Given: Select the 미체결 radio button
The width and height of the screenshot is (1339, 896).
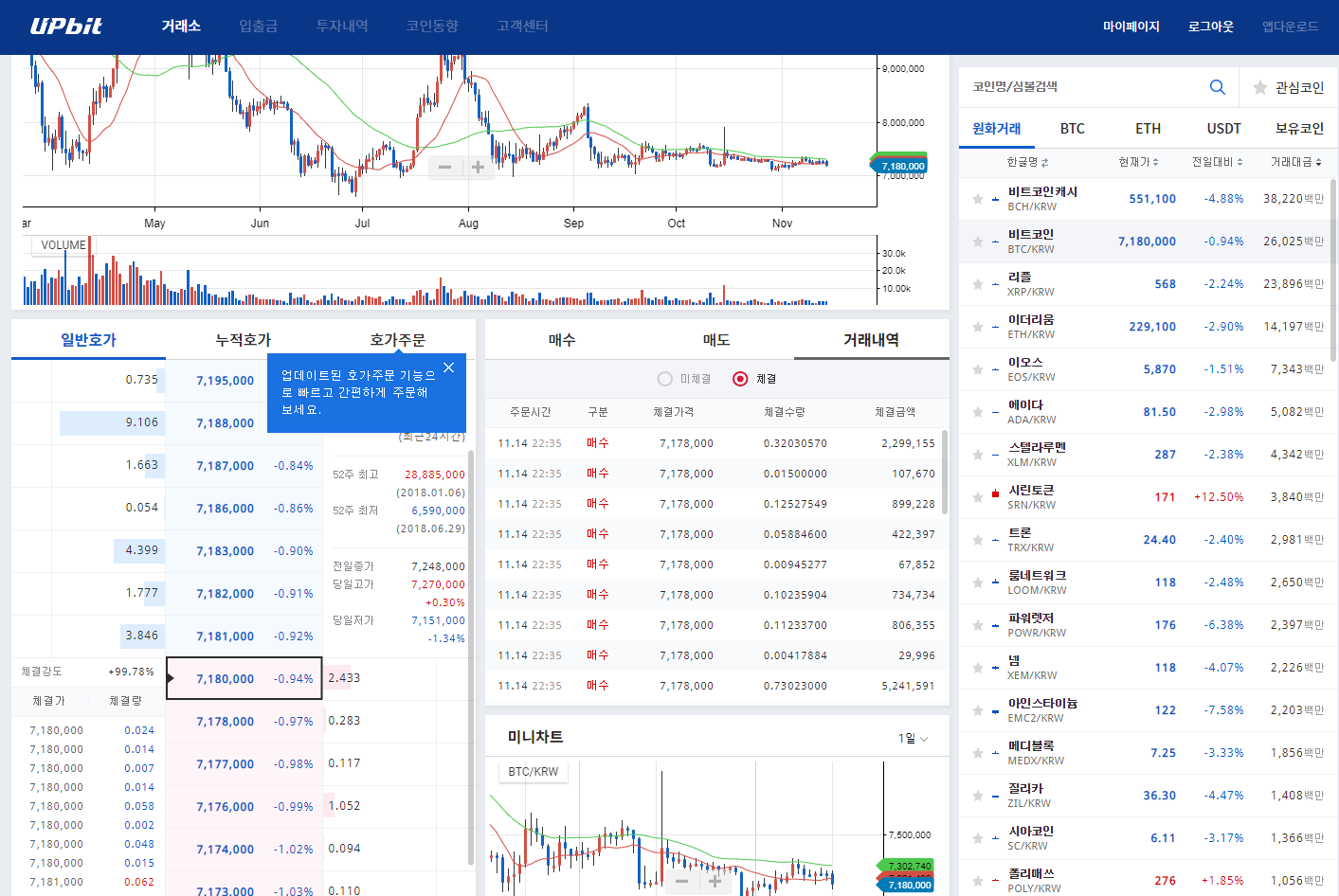Looking at the screenshot, I should (665, 379).
